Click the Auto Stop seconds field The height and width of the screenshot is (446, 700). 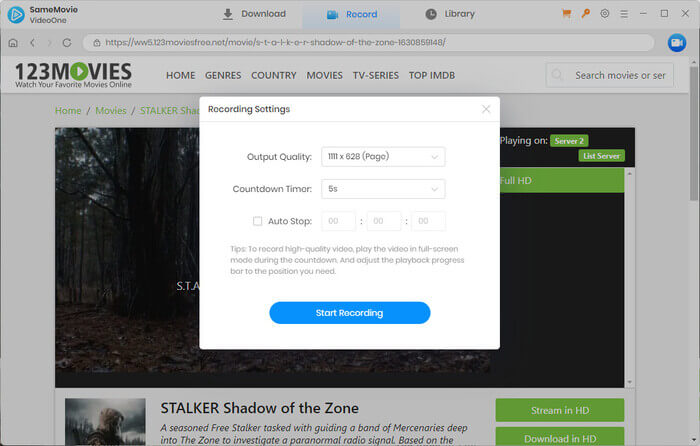coord(428,221)
